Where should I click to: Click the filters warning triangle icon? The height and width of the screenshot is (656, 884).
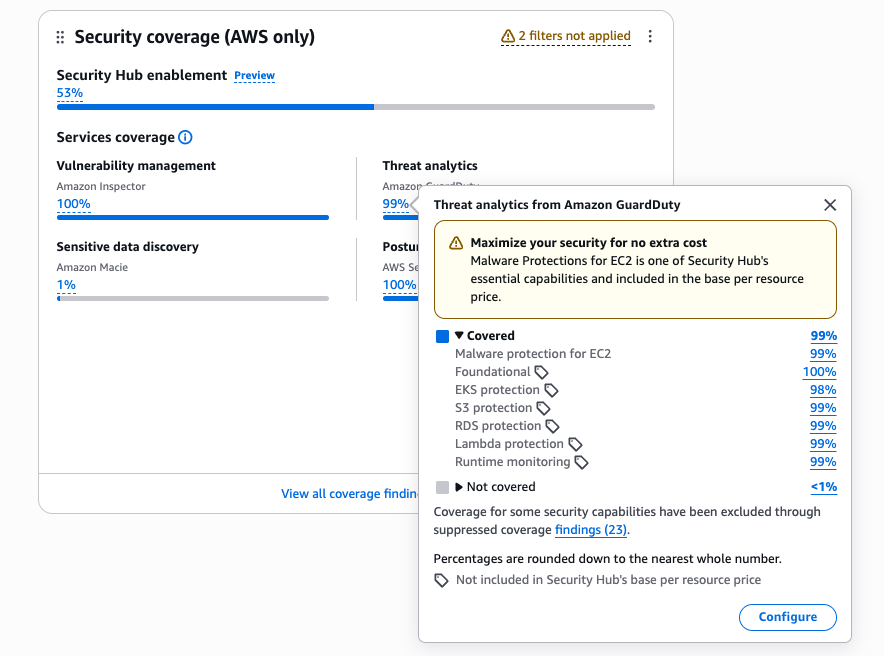click(508, 36)
